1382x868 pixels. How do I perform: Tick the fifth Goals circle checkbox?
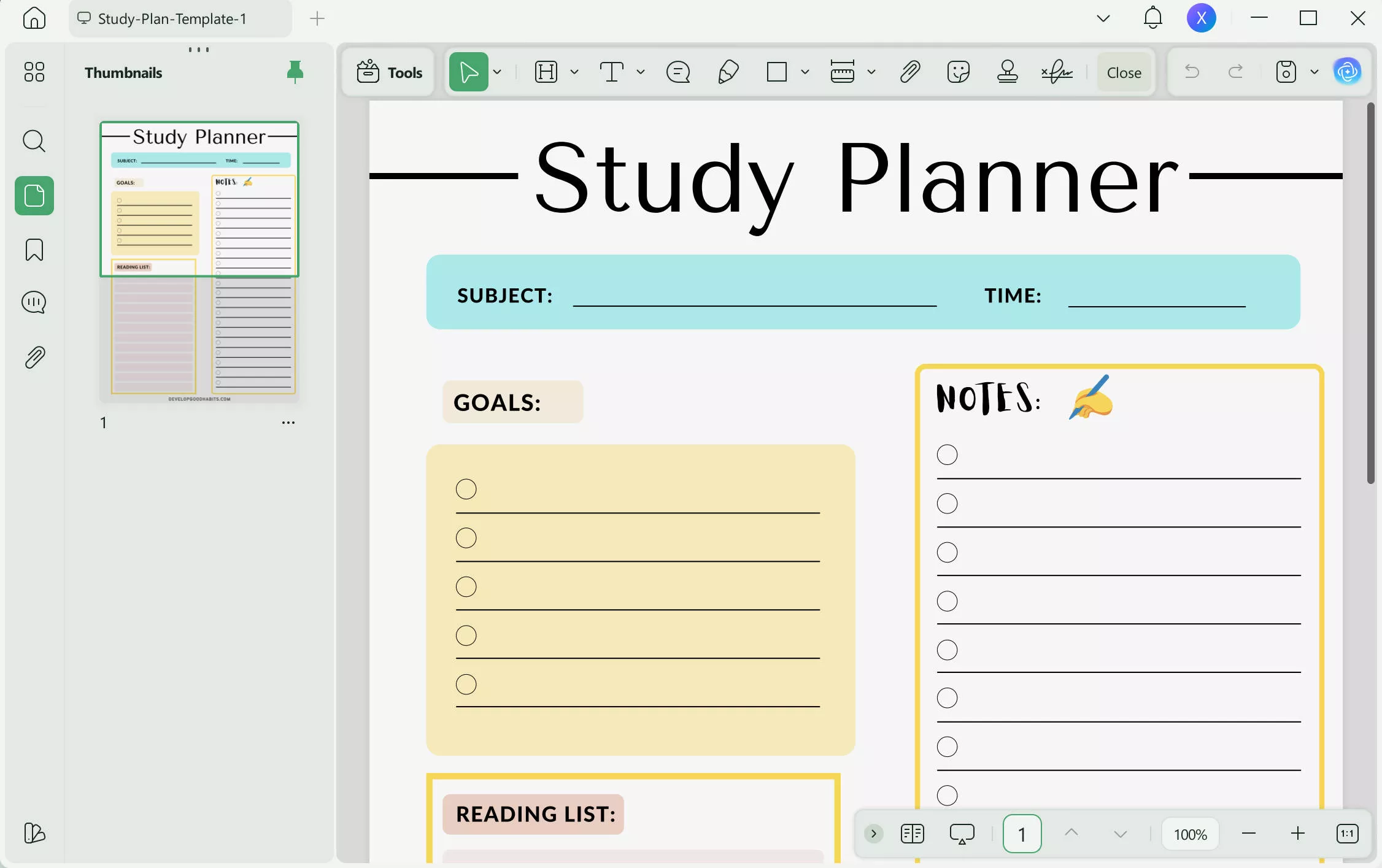pyautogui.click(x=466, y=684)
